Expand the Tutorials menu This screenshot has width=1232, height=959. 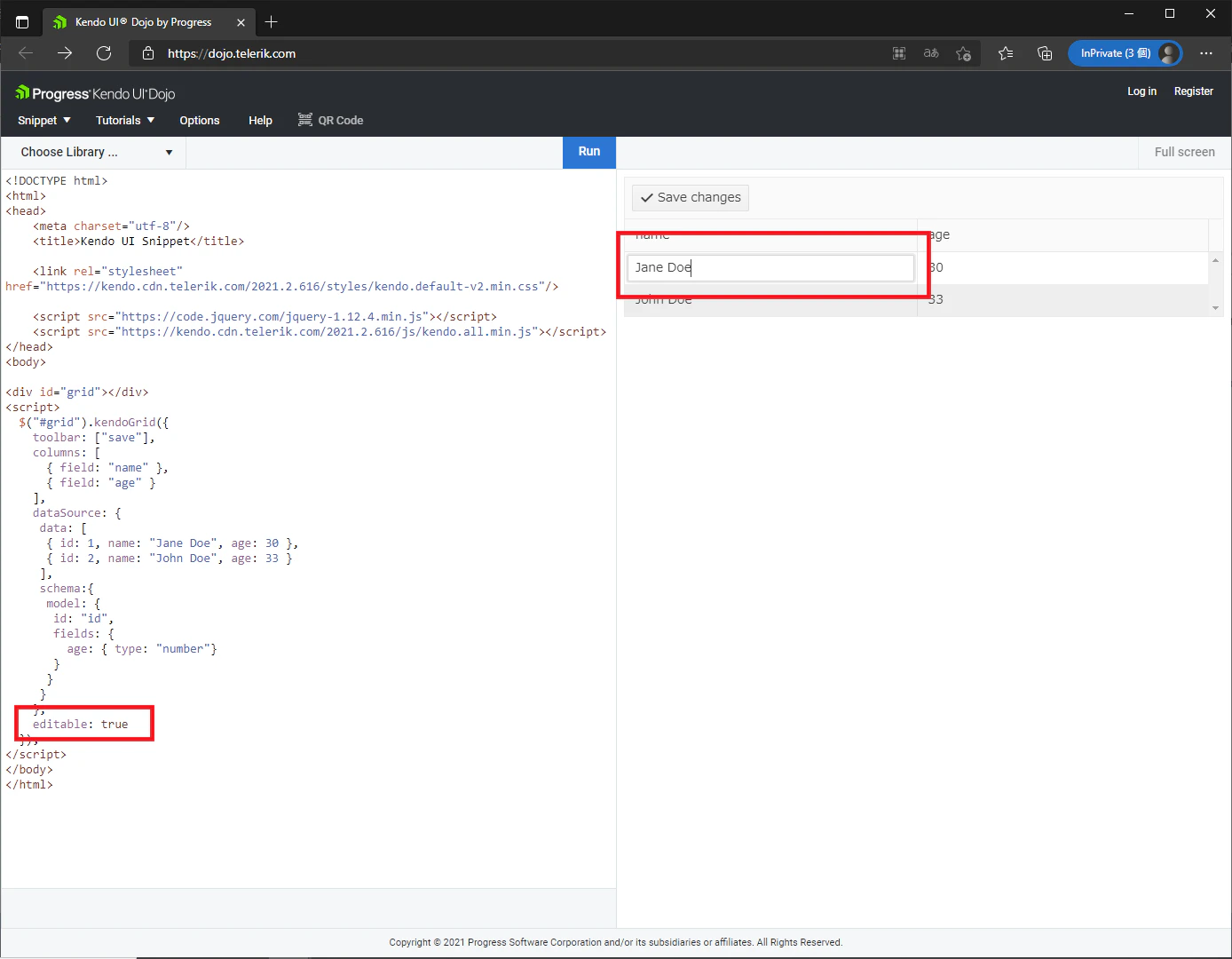pos(125,121)
